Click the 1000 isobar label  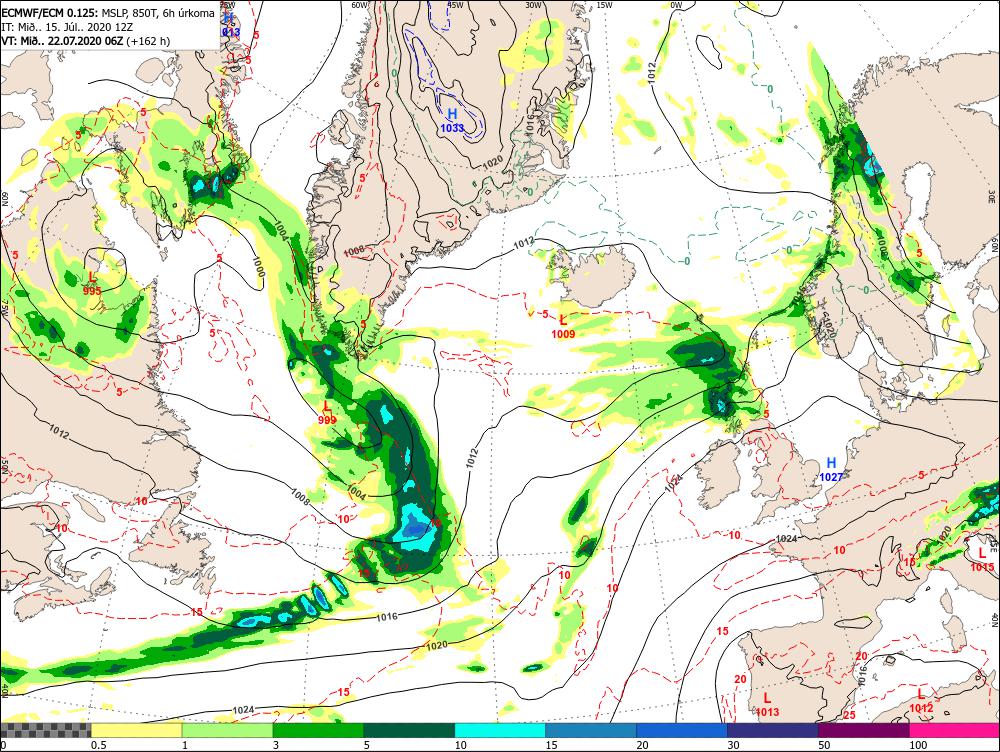(x=258, y=267)
